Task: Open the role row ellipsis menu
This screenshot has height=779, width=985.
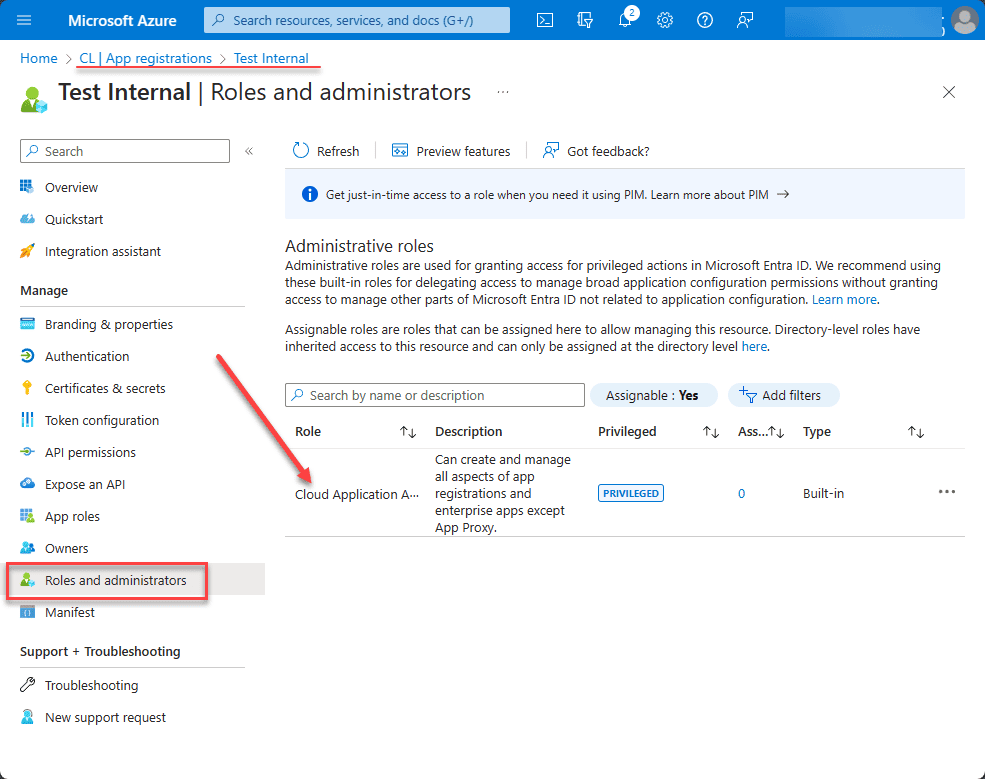Action: click(x=947, y=492)
